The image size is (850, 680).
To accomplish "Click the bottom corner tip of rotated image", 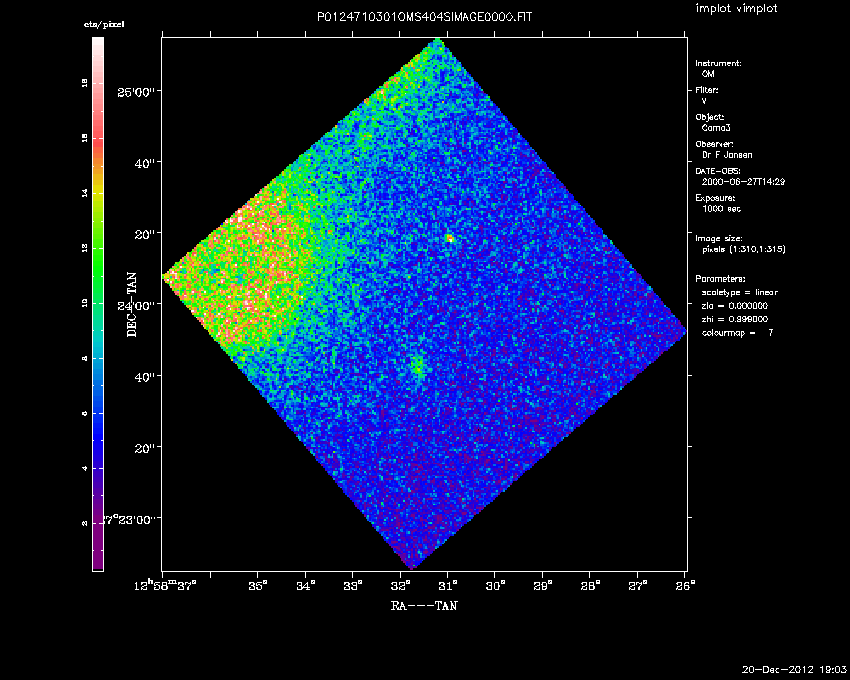I will [x=411, y=566].
